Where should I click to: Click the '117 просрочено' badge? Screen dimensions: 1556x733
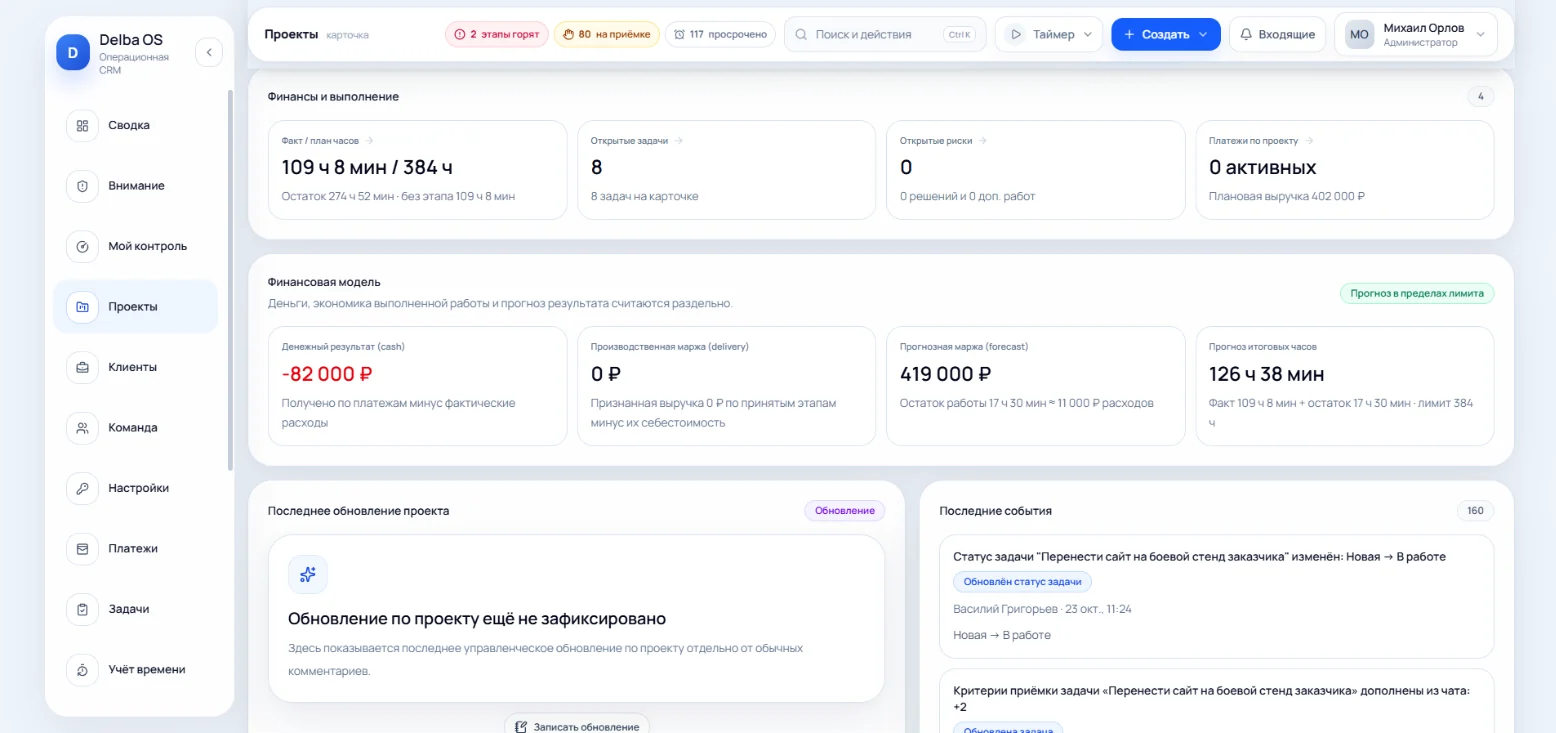[x=720, y=34]
